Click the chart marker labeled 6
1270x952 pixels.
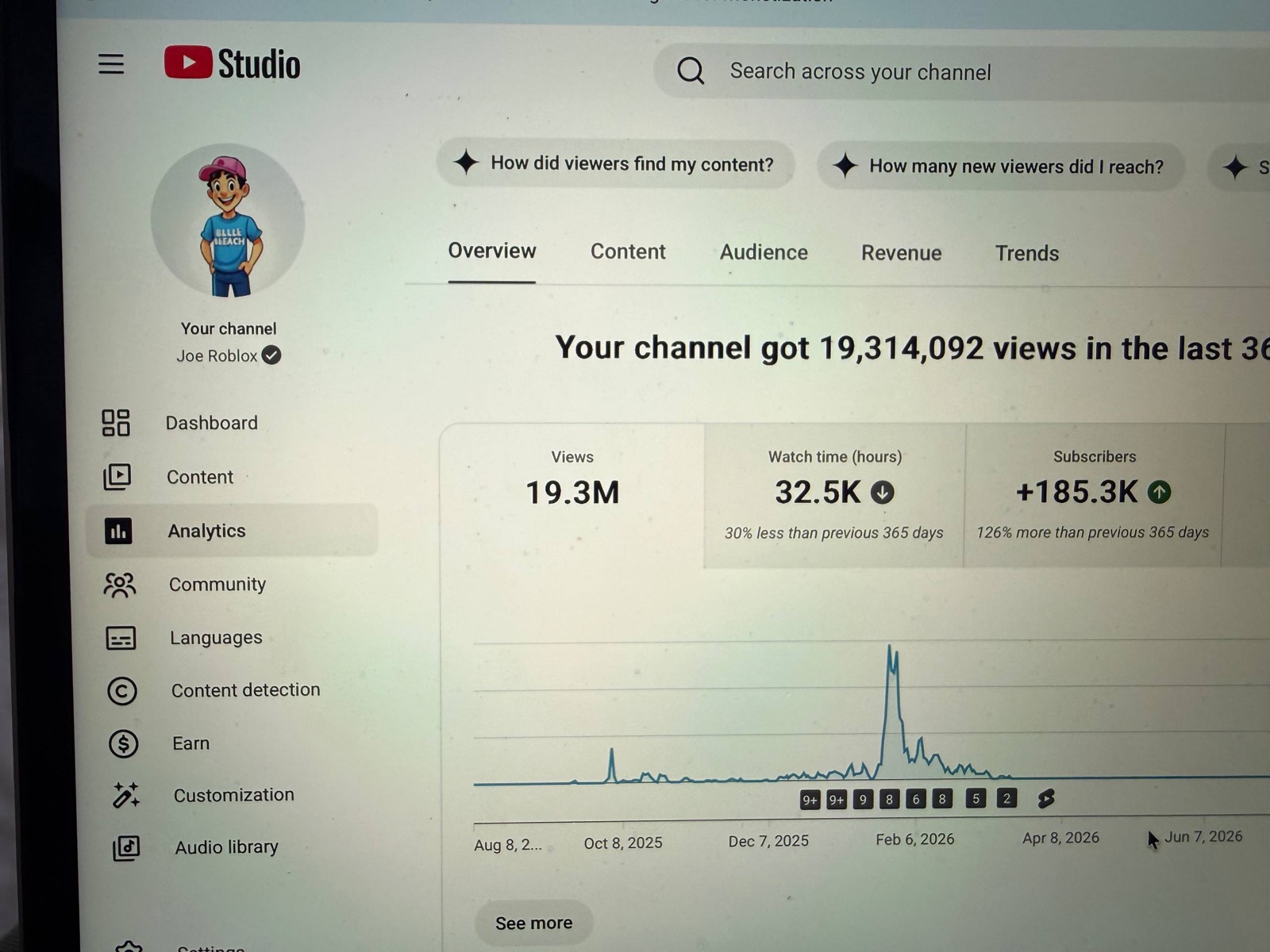pyautogui.click(x=916, y=799)
